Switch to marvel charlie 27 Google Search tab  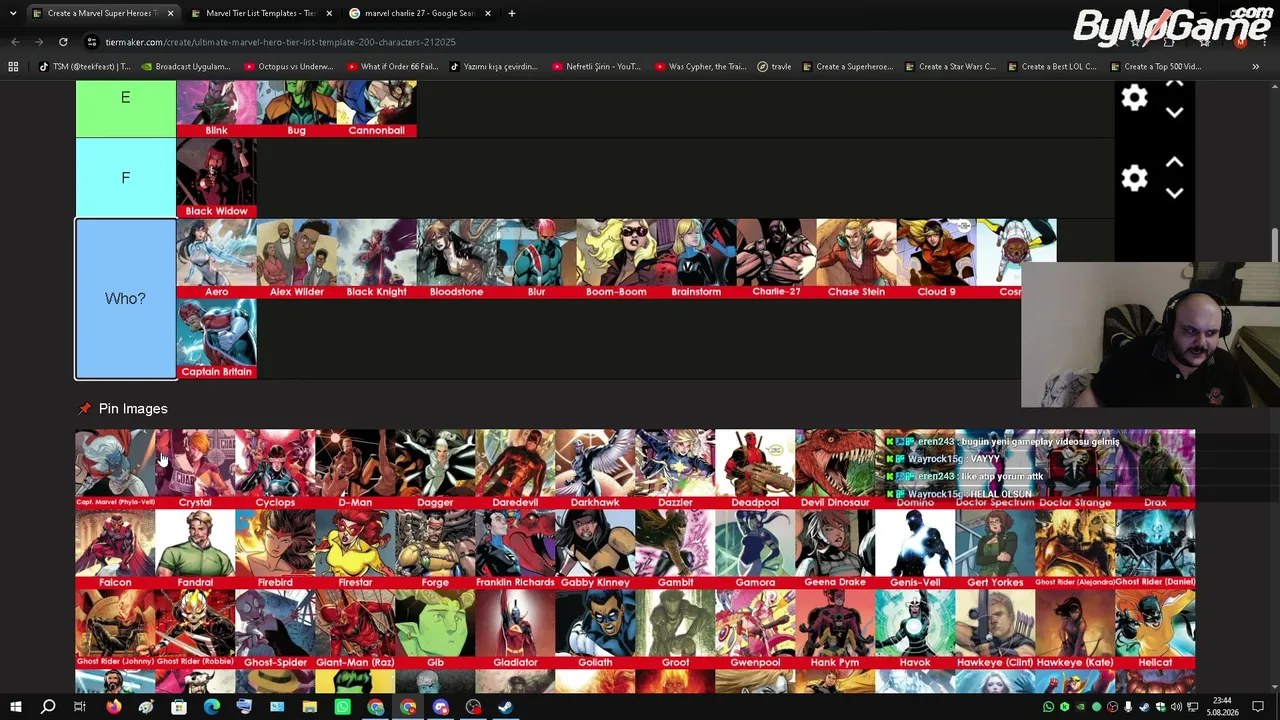pos(419,13)
